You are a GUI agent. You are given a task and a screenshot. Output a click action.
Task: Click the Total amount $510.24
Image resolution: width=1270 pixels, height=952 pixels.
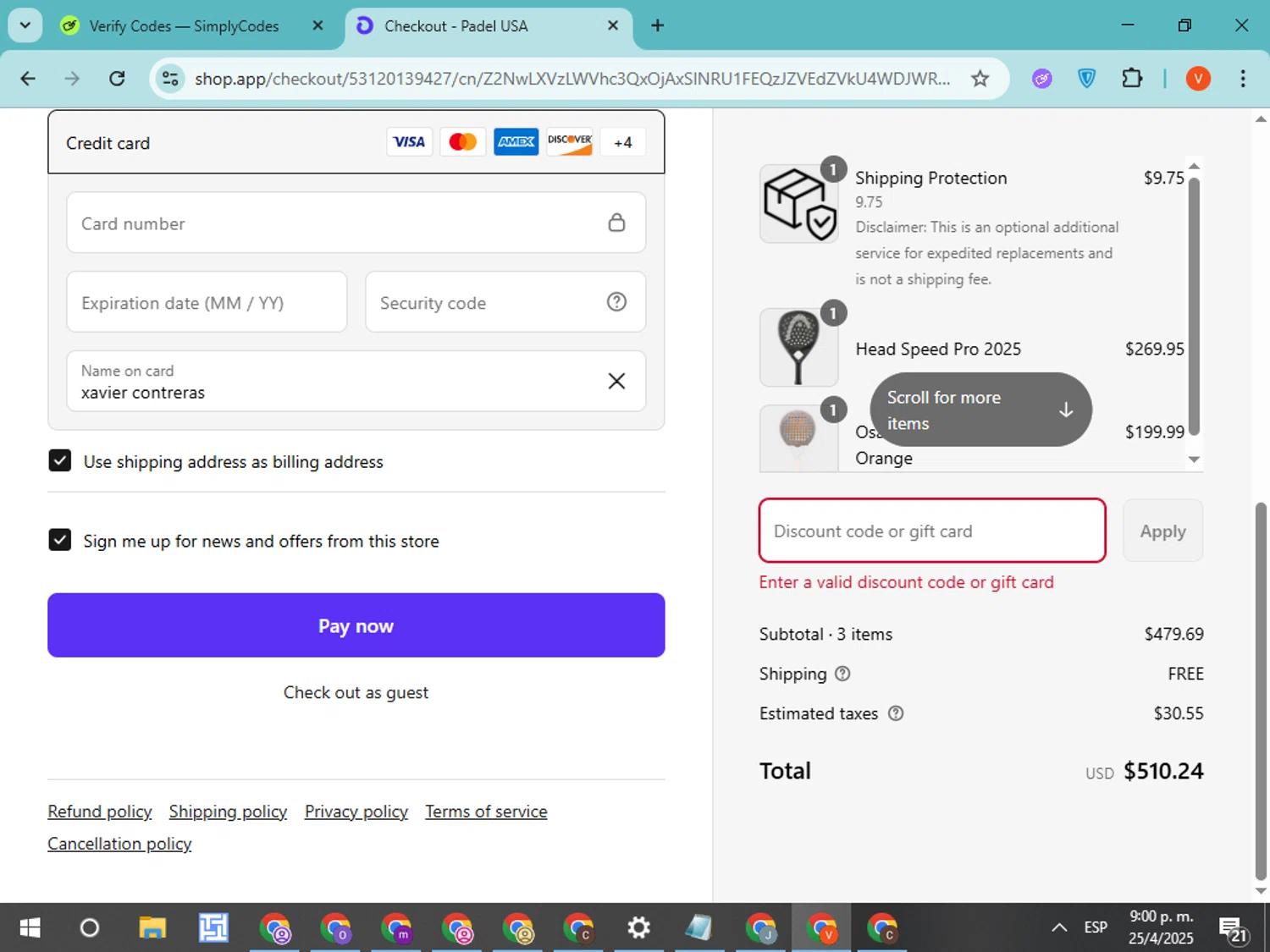click(1163, 771)
